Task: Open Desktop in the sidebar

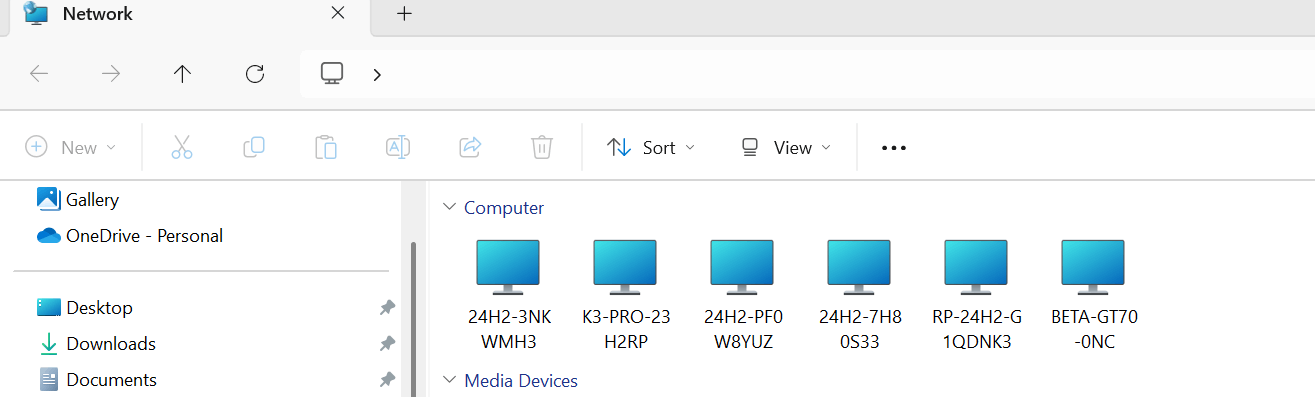Action: pyautogui.click(x=85, y=308)
